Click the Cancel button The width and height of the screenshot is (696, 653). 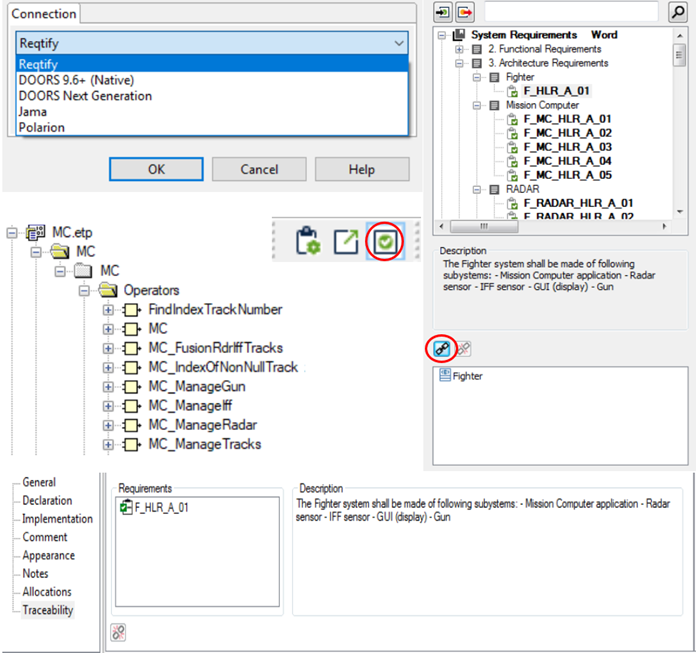259,169
